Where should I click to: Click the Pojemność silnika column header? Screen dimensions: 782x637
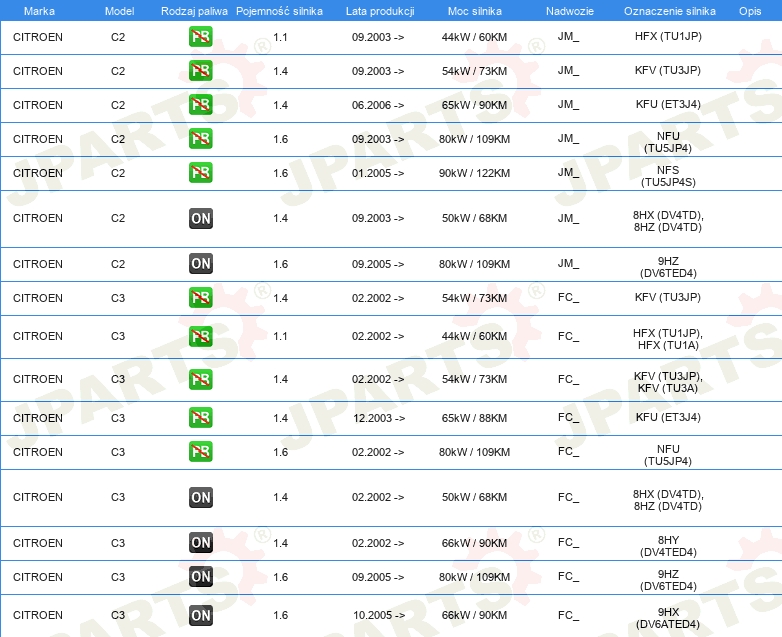click(279, 11)
